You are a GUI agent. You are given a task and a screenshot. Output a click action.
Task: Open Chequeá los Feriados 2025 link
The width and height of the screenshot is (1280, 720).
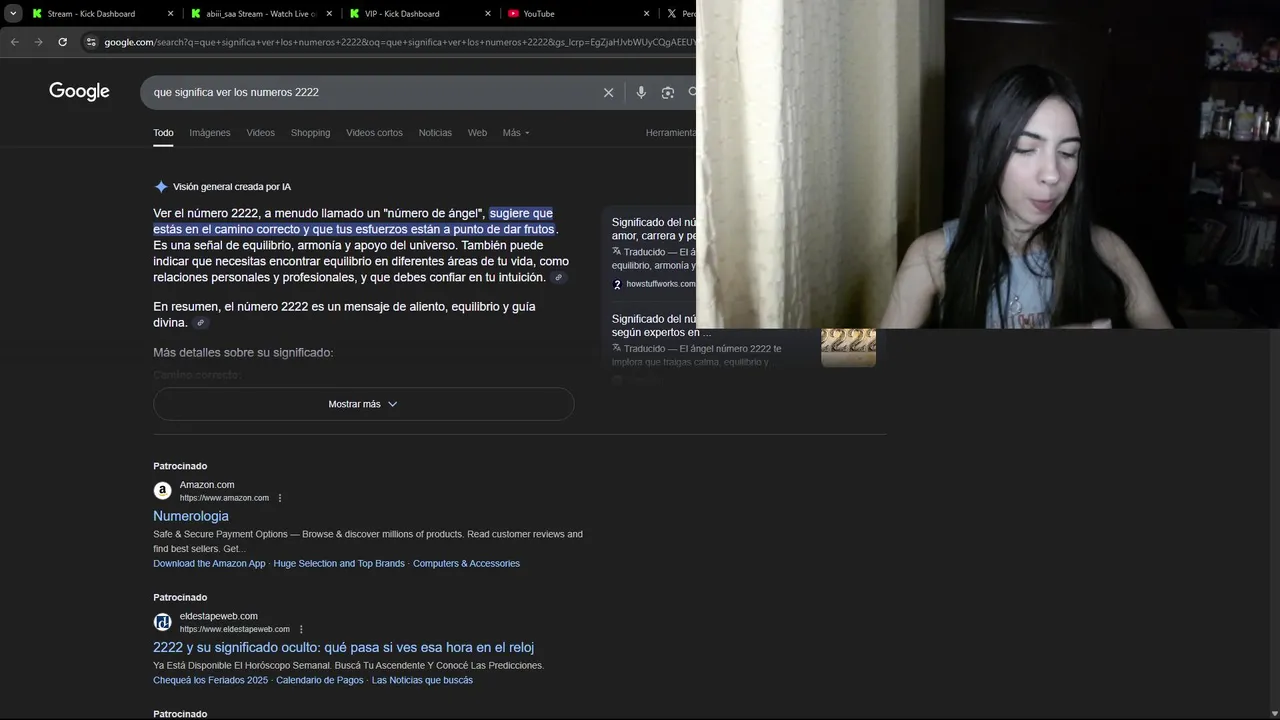coord(210,681)
